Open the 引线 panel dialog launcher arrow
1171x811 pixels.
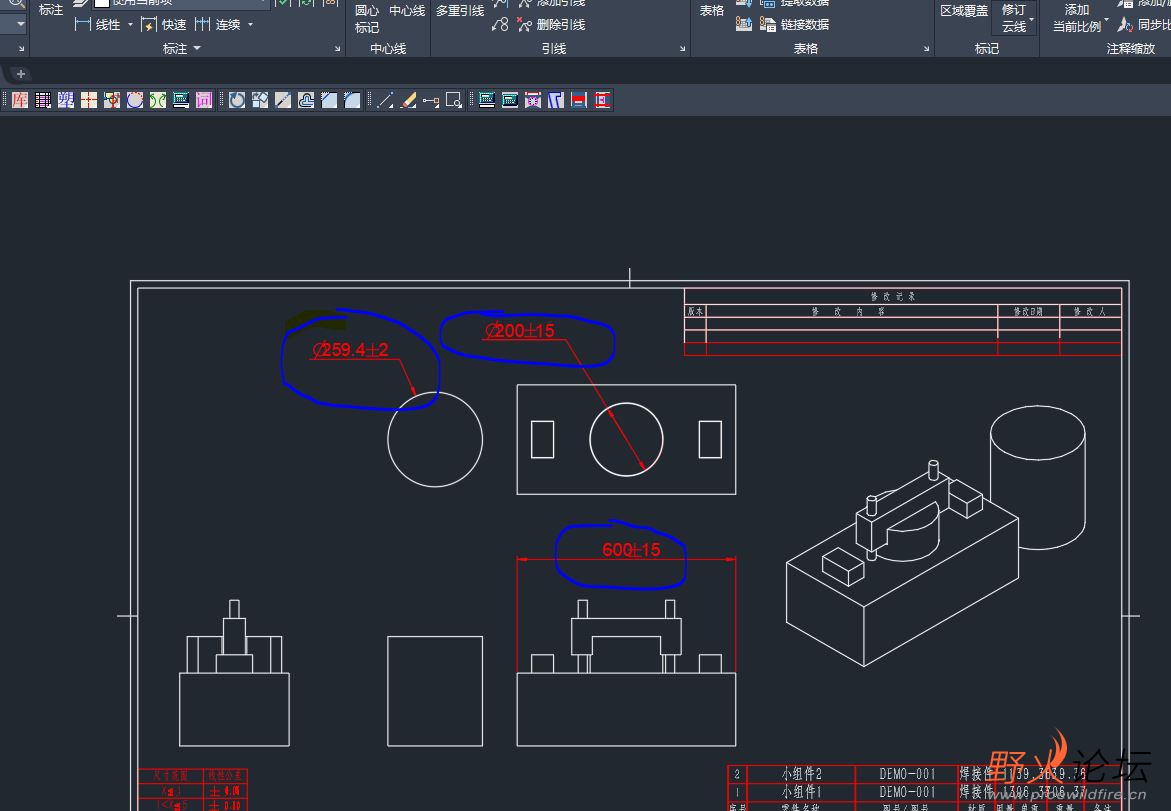683,49
